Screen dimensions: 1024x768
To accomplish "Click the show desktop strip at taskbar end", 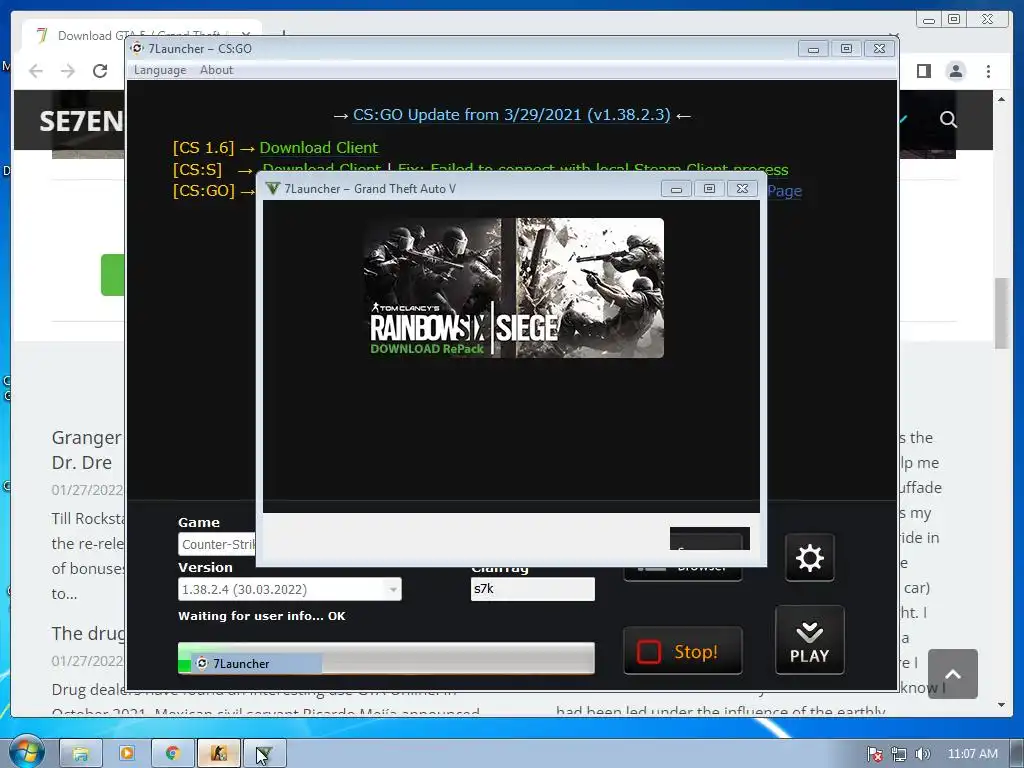I will [x=1017, y=752].
